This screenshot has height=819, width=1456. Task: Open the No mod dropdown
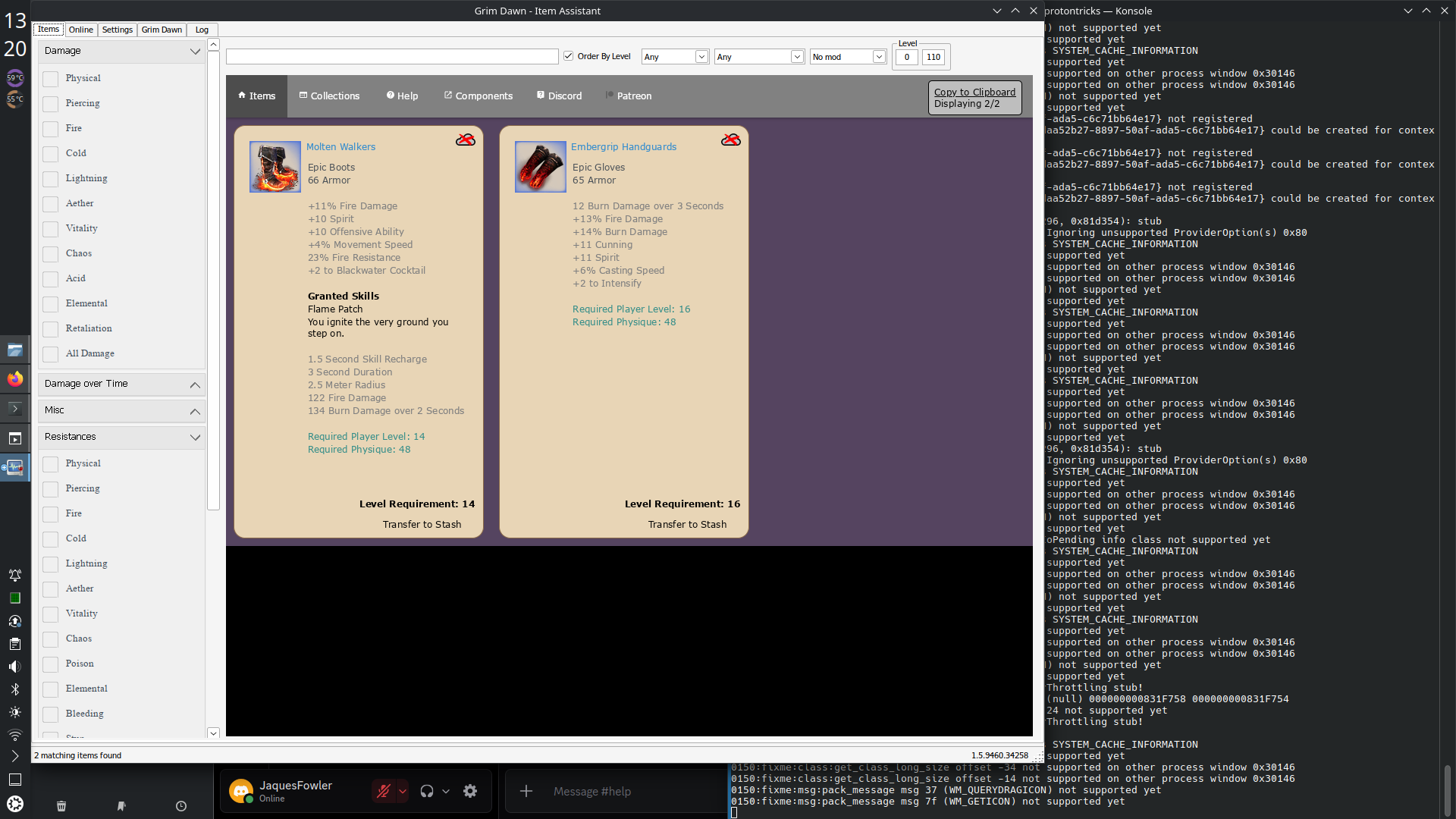coord(848,57)
